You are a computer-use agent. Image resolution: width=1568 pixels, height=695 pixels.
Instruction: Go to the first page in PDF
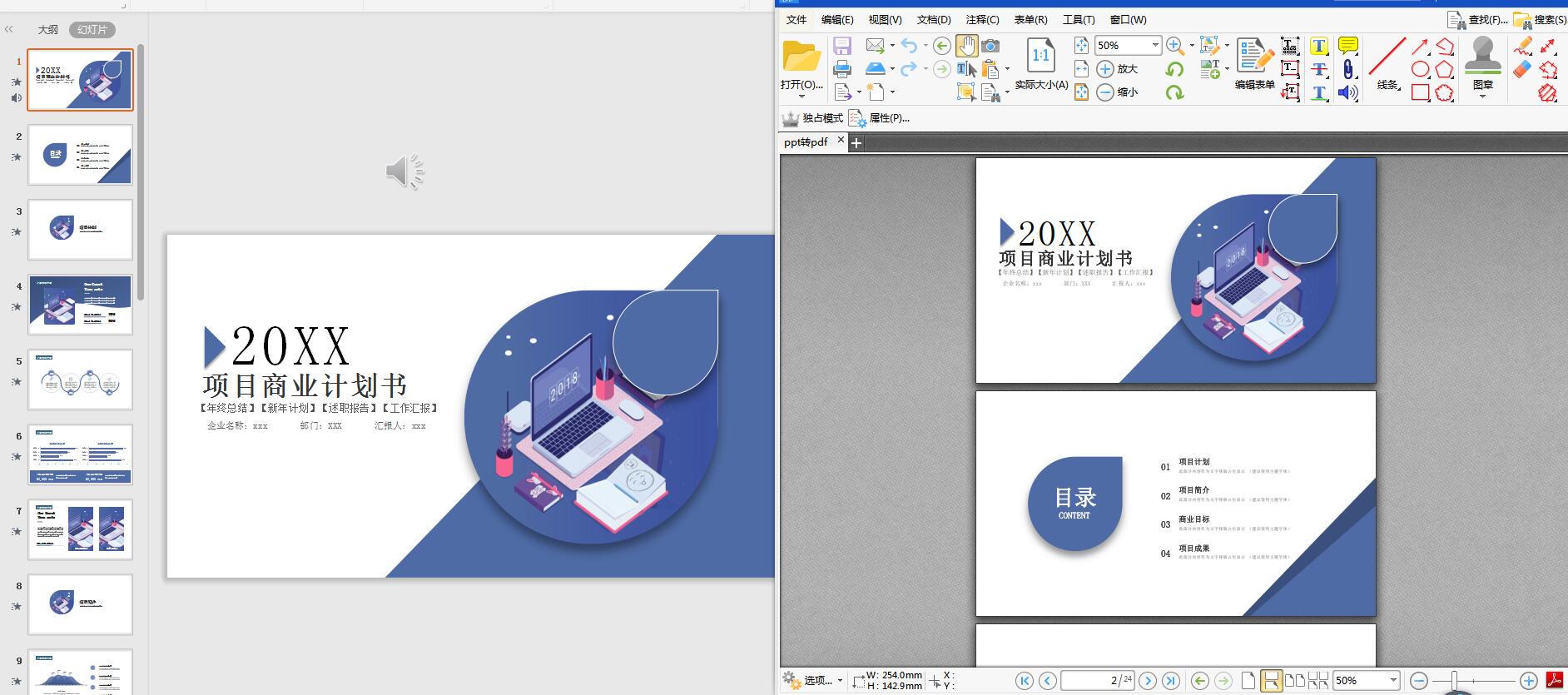coord(1025,681)
